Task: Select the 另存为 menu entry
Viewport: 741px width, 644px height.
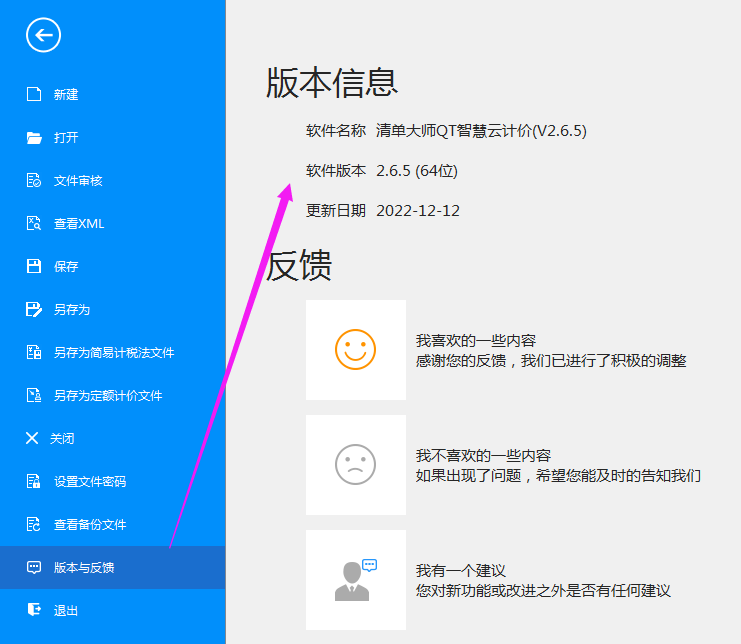Action: pos(112,309)
